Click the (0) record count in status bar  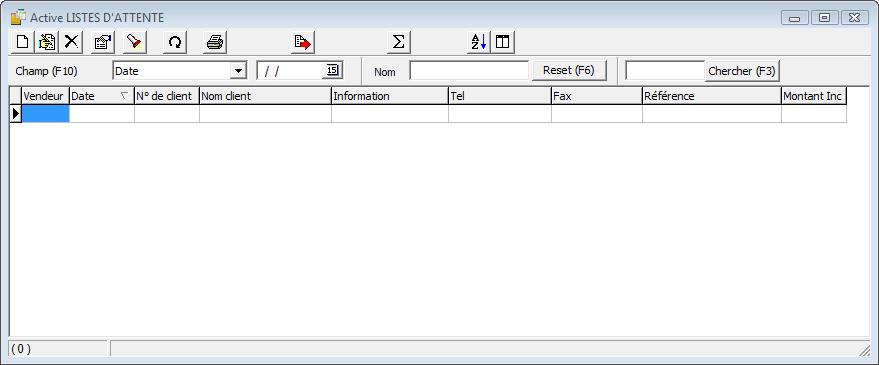coord(21,349)
